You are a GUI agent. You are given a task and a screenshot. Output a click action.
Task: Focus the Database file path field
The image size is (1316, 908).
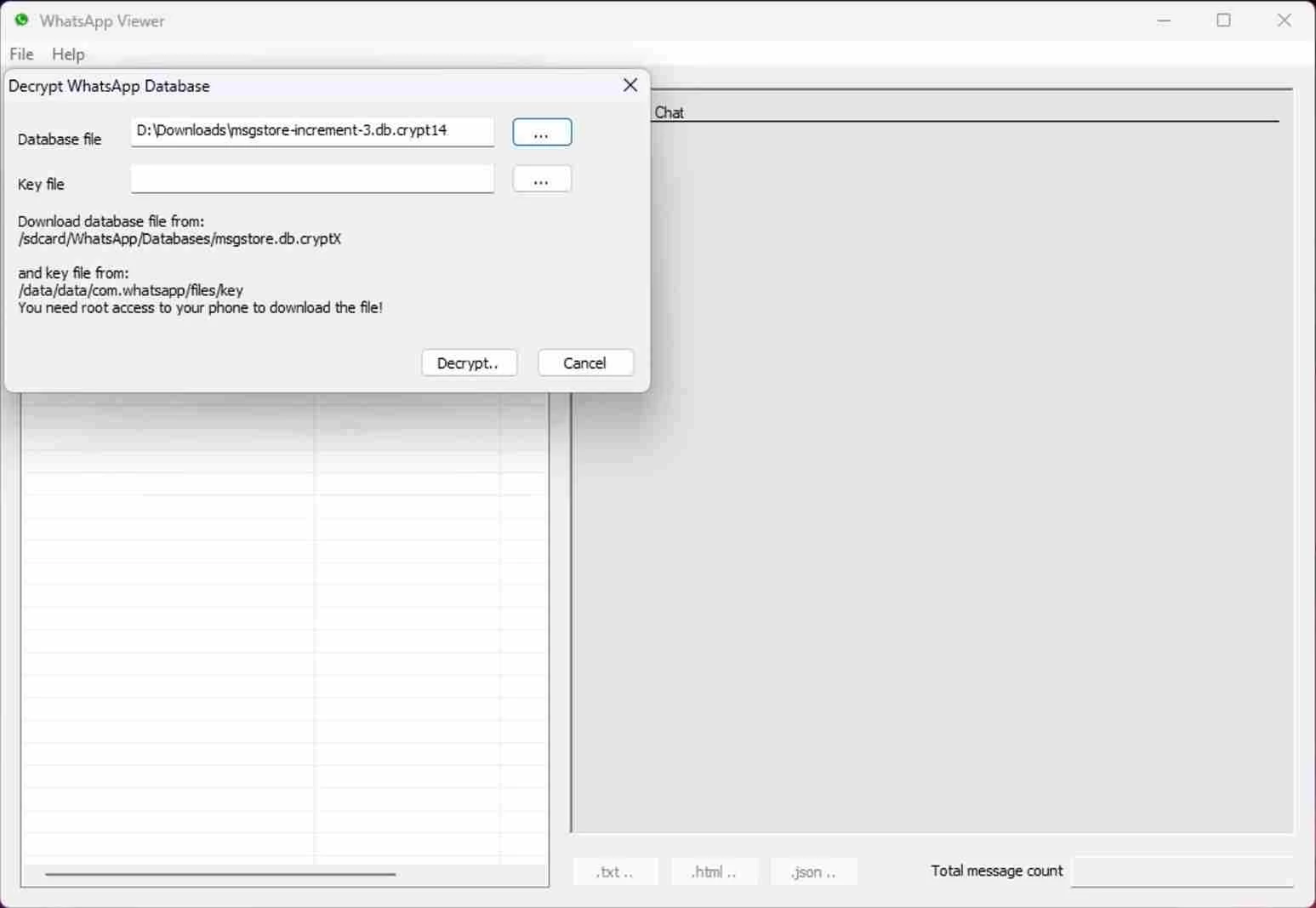point(311,131)
